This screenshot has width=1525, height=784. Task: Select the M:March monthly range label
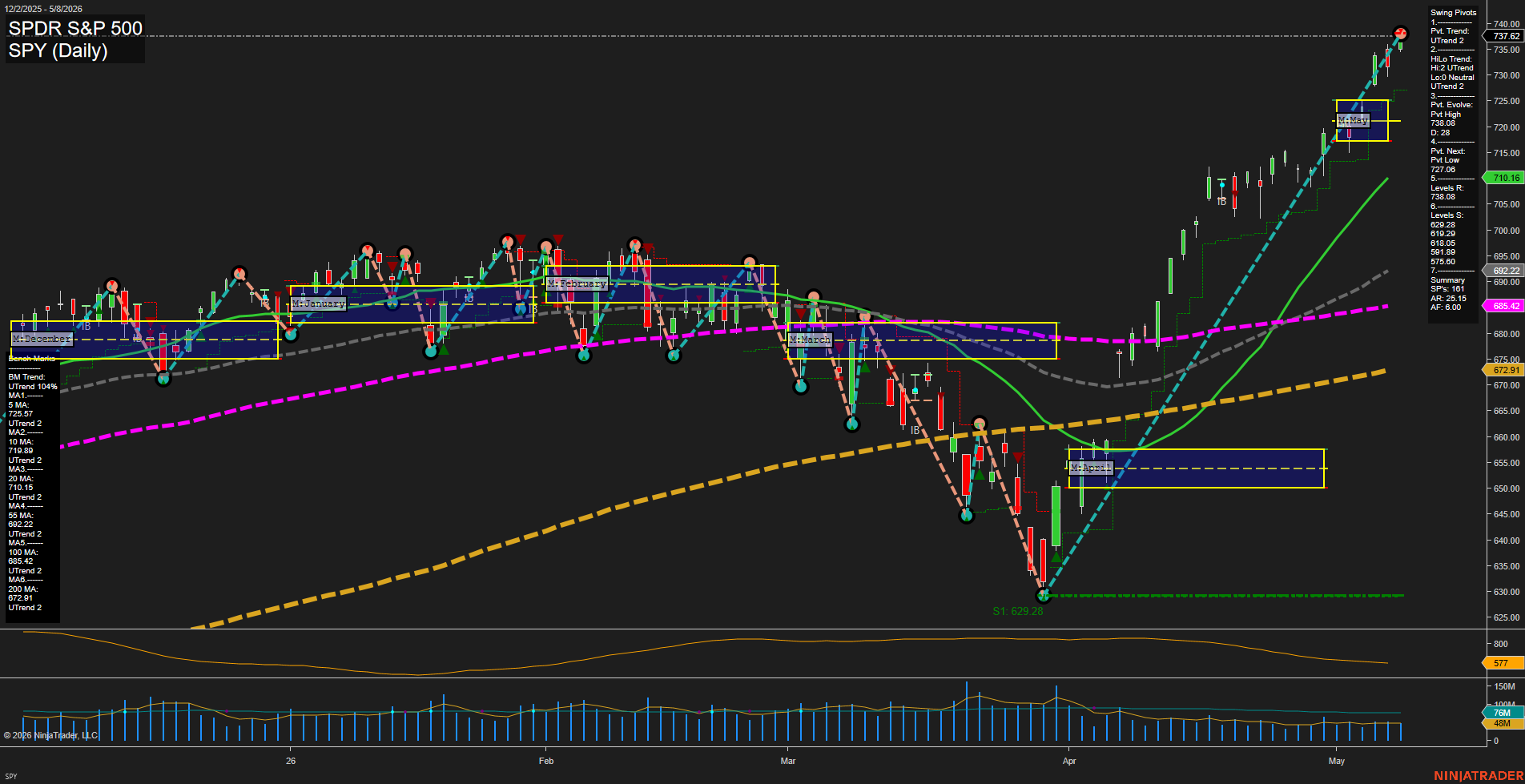pyautogui.click(x=811, y=340)
